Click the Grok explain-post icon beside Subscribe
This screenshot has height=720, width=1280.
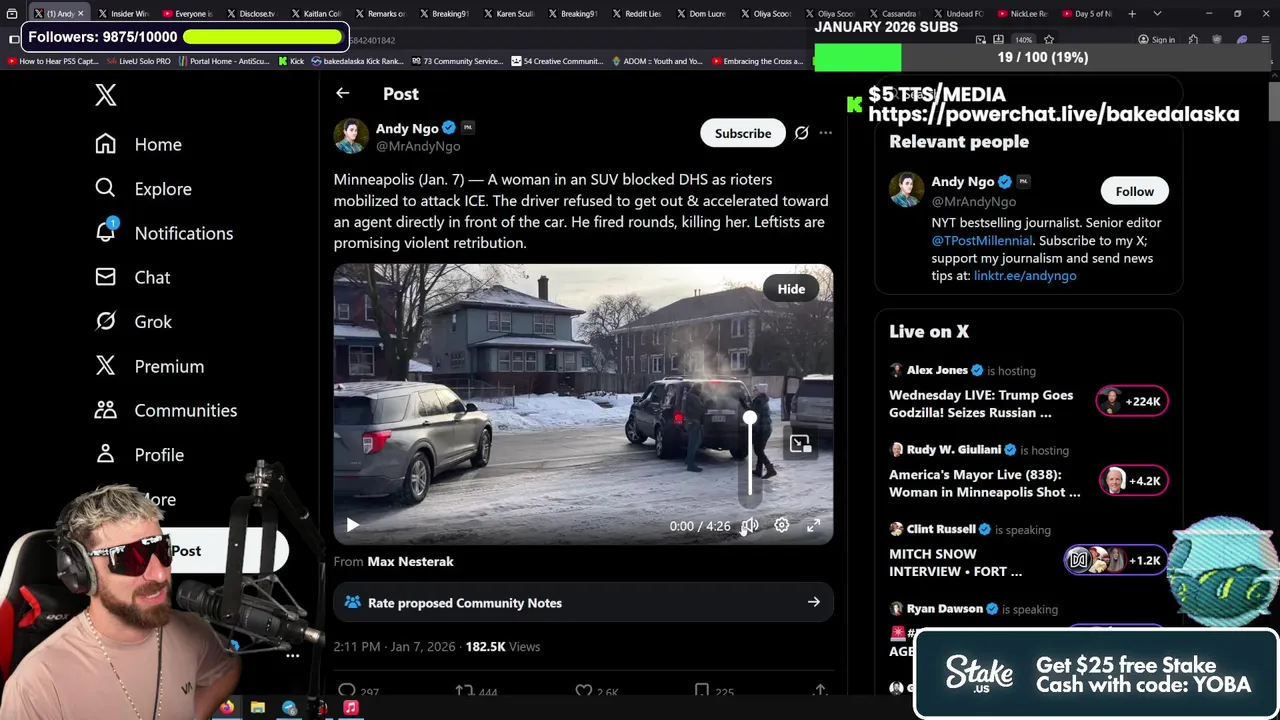[x=801, y=133]
